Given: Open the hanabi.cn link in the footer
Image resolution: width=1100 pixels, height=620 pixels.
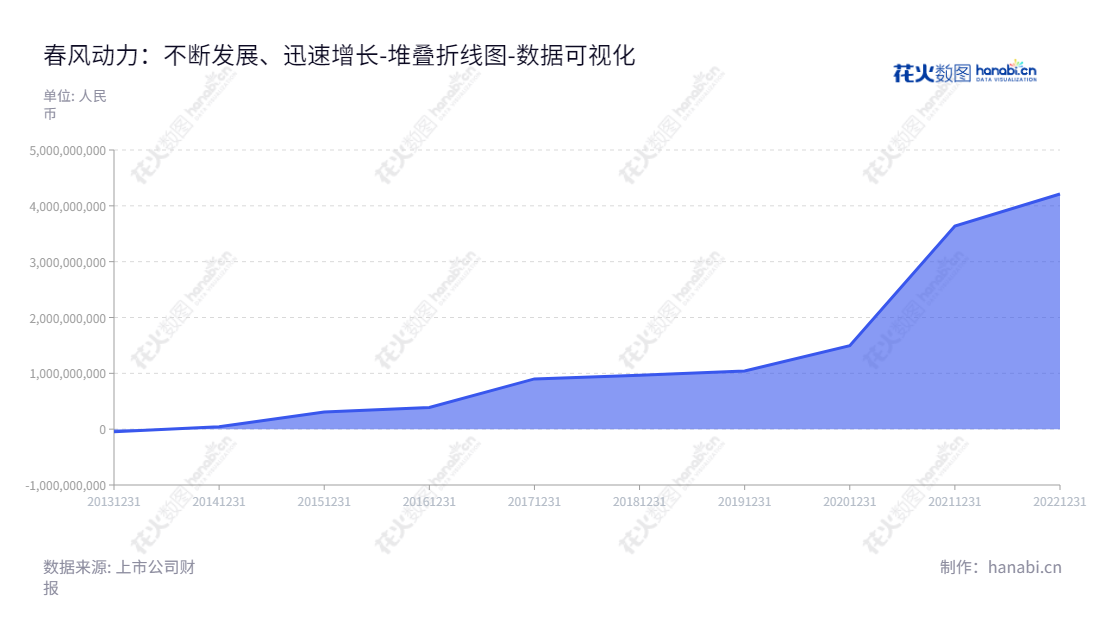Looking at the screenshot, I should click(1026, 565).
